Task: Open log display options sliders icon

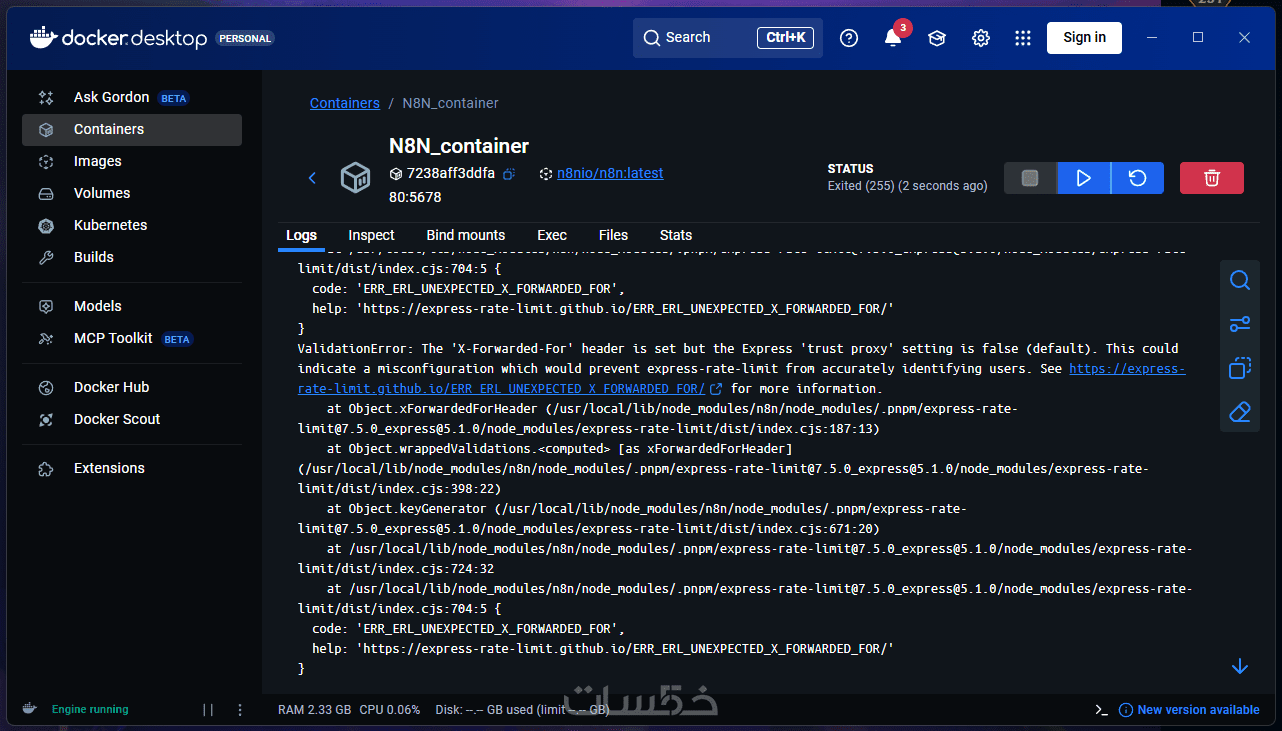Action: pyautogui.click(x=1240, y=324)
